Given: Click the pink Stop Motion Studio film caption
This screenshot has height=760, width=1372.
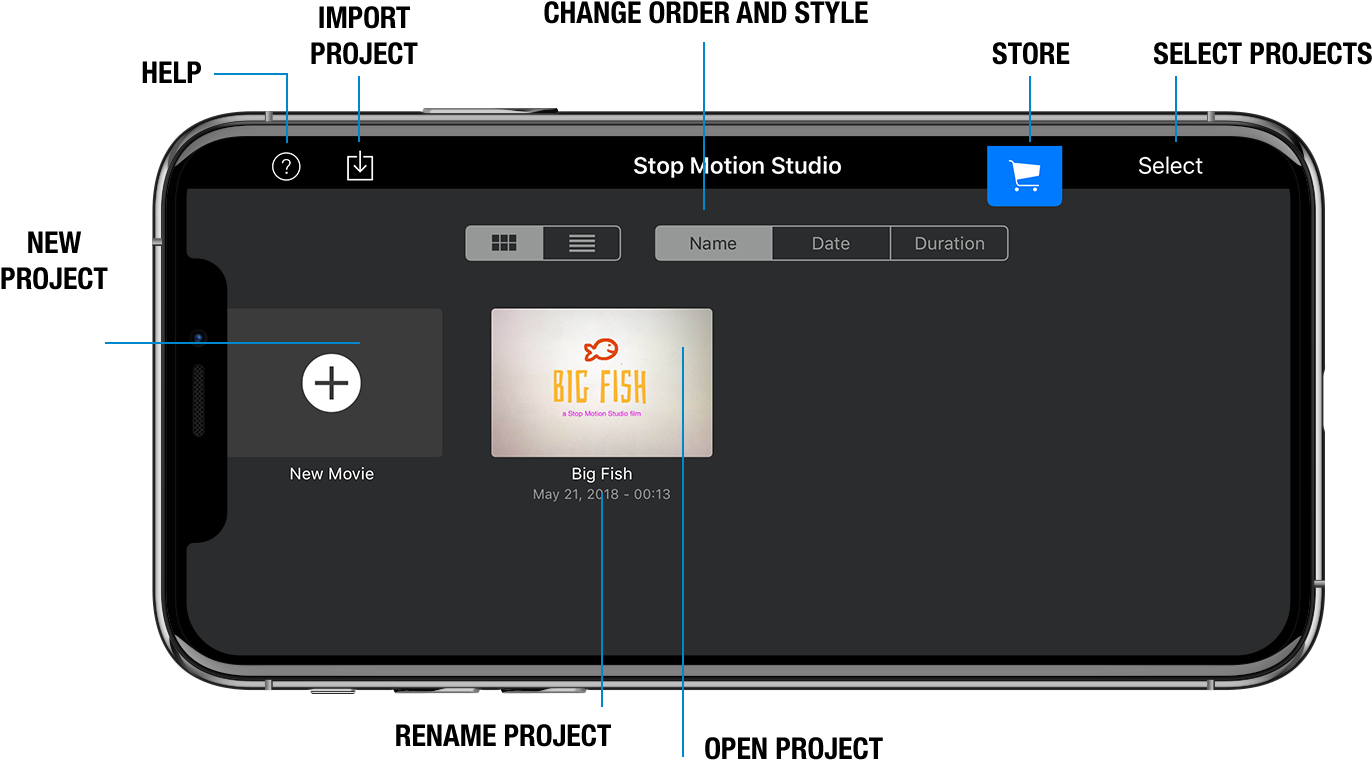Looking at the screenshot, I should tap(601, 414).
